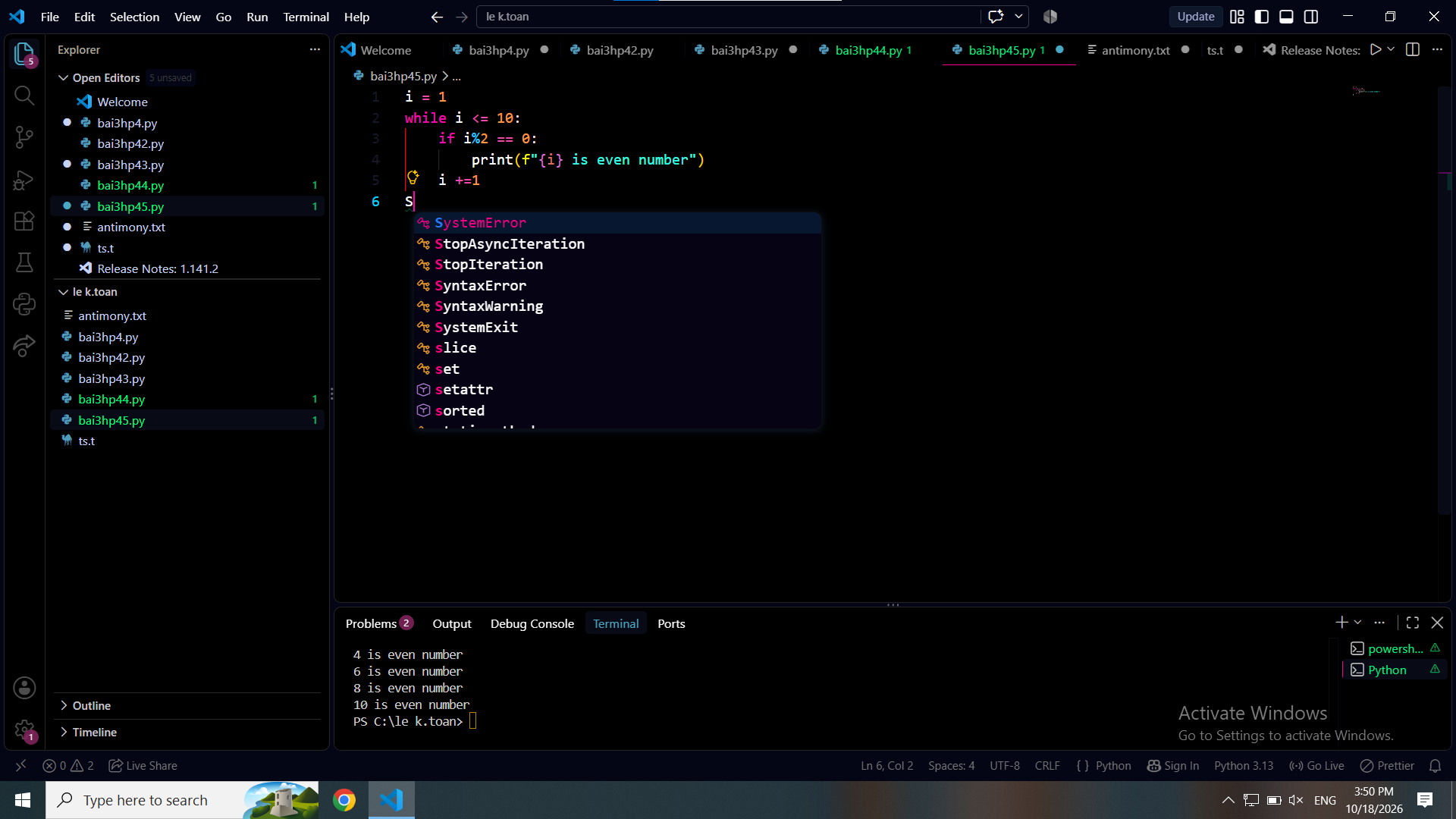This screenshot has width=1456, height=819.
Task: Open bai3hp43.py in the le k.toan folder
Action: [111, 378]
